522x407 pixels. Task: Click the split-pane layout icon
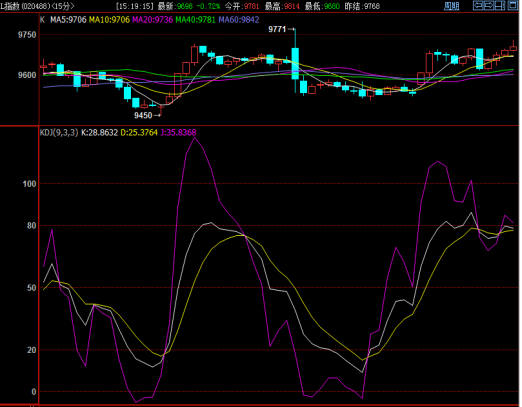pyautogui.click(x=500, y=6)
